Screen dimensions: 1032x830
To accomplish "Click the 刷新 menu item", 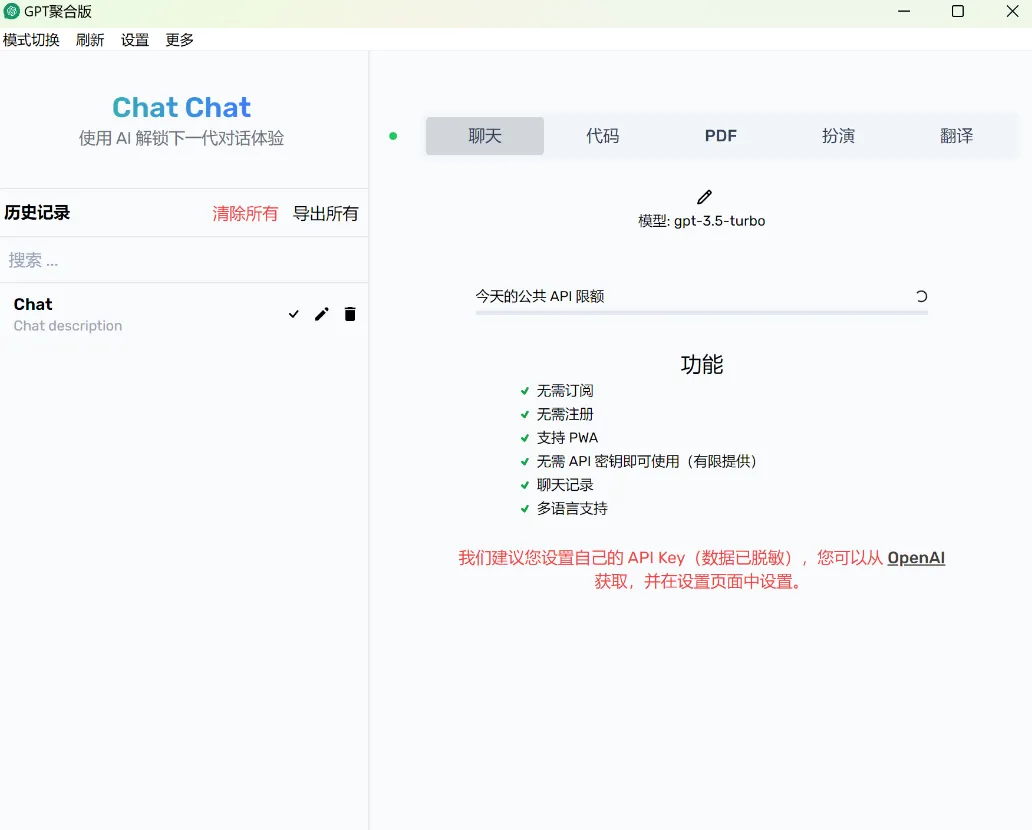I will click(x=90, y=40).
